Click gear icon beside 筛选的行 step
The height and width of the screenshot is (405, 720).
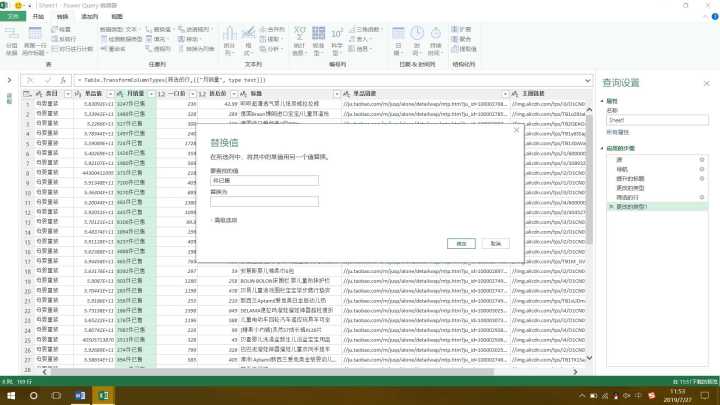coord(701,197)
